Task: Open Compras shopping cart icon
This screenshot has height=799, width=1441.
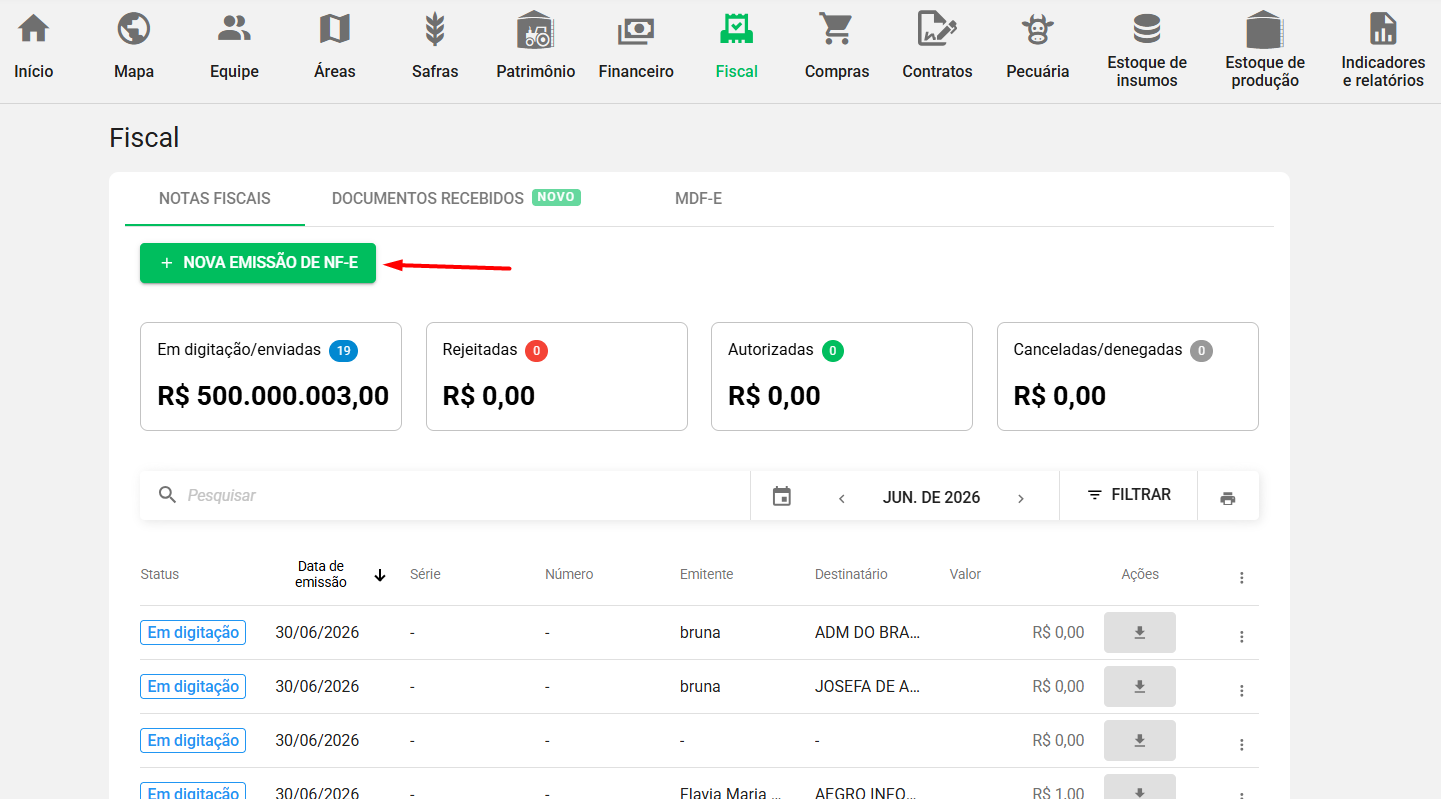Action: click(x=836, y=29)
